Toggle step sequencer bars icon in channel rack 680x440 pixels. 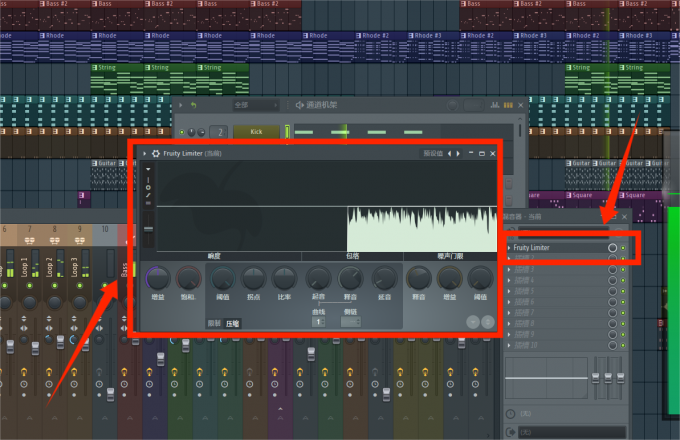tap(508, 105)
